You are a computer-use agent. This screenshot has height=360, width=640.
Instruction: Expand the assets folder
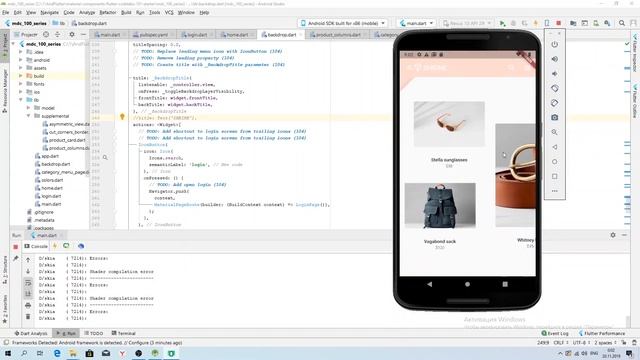click(x=21, y=68)
